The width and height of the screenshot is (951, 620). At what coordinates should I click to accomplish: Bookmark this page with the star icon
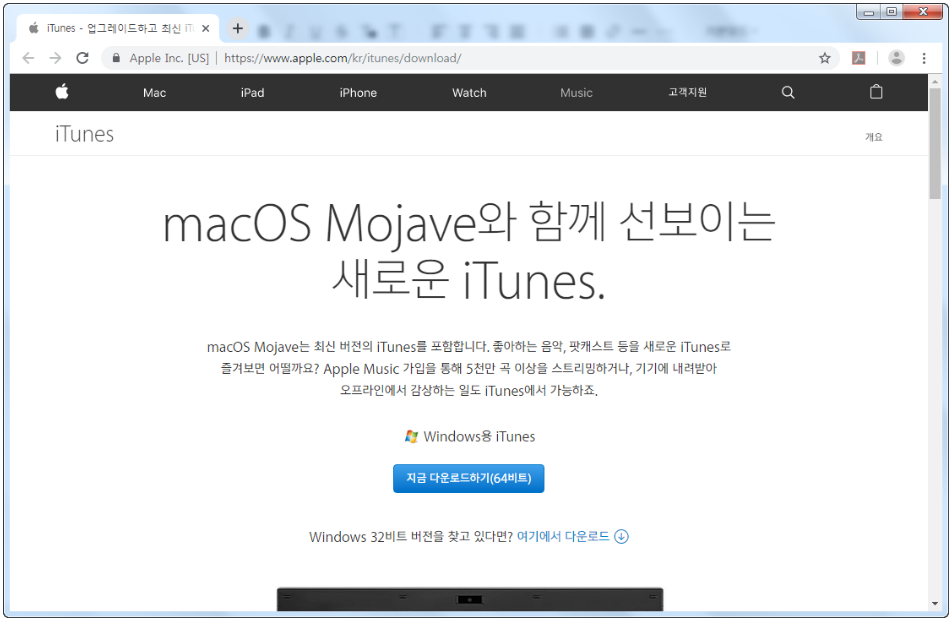tap(824, 58)
